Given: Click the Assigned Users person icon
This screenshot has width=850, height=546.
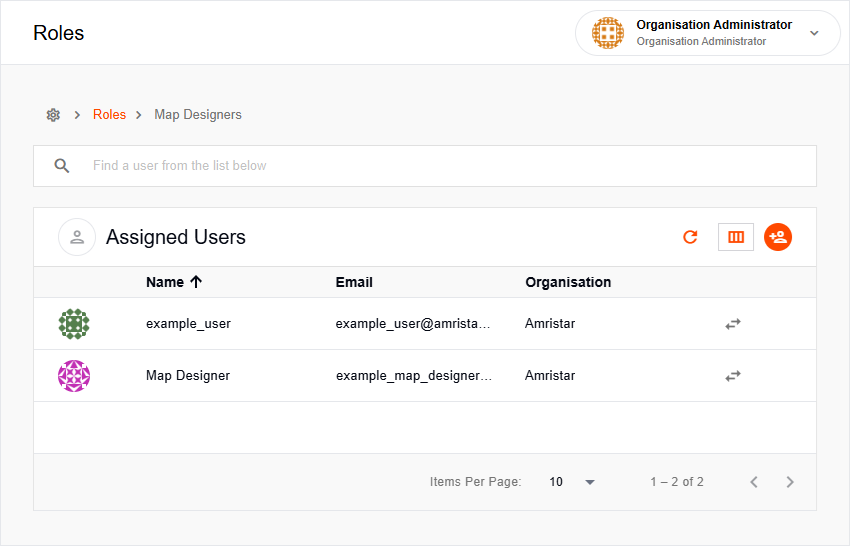Looking at the screenshot, I should pyautogui.click(x=77, y=237).
